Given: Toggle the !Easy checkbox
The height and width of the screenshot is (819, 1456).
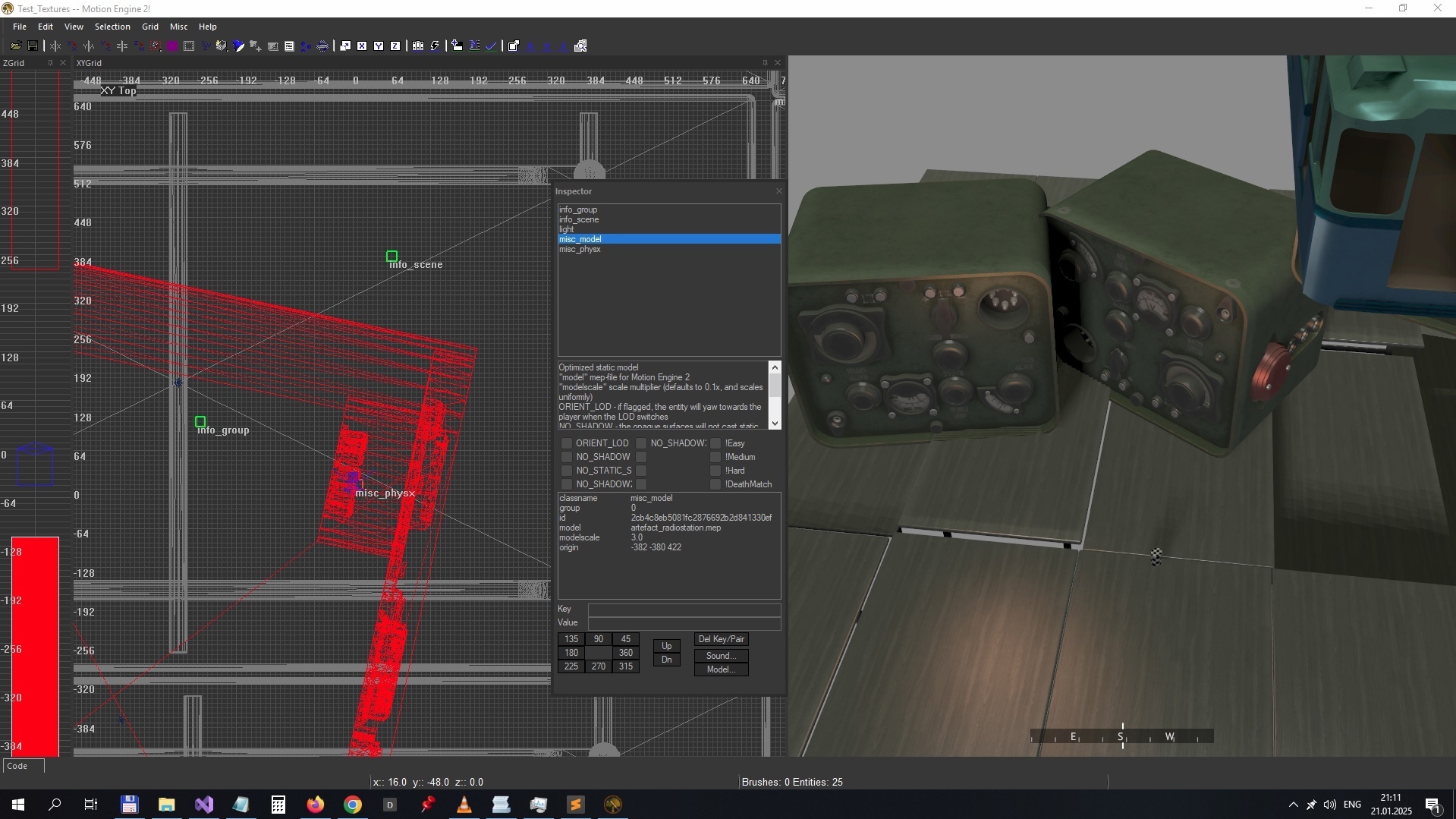Looking at the screenshot, I should click(x=715, y=443).
